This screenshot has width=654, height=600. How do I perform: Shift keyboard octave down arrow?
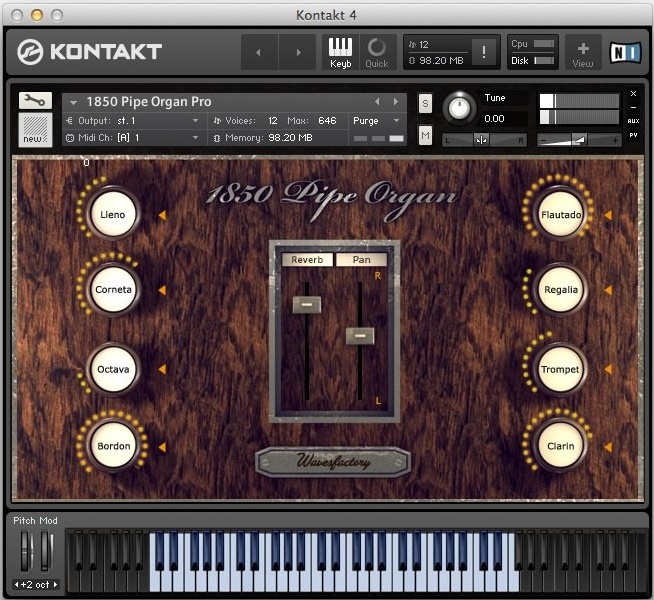[x=16, y=585]
